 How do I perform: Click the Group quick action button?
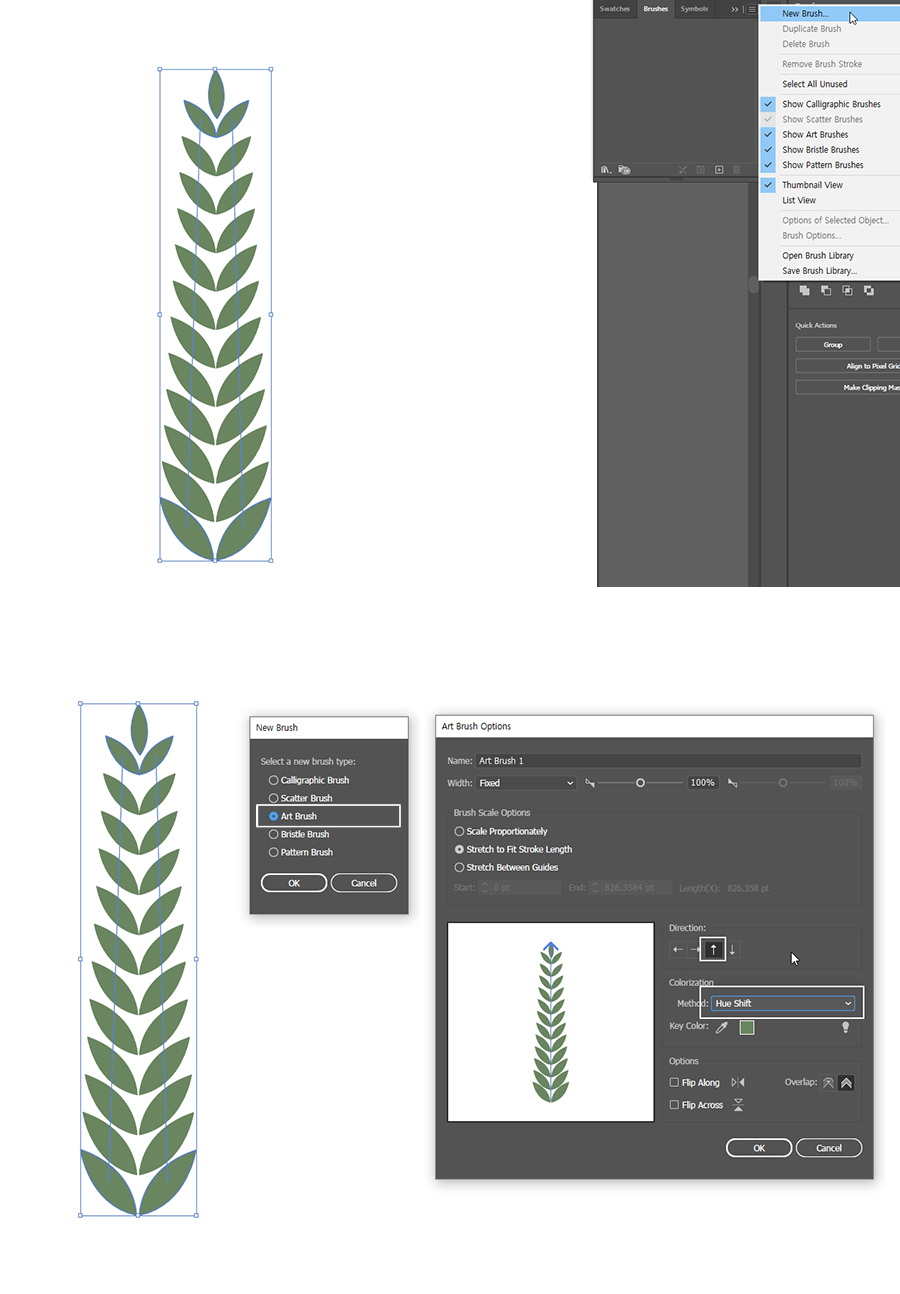(x=833, y=344)
